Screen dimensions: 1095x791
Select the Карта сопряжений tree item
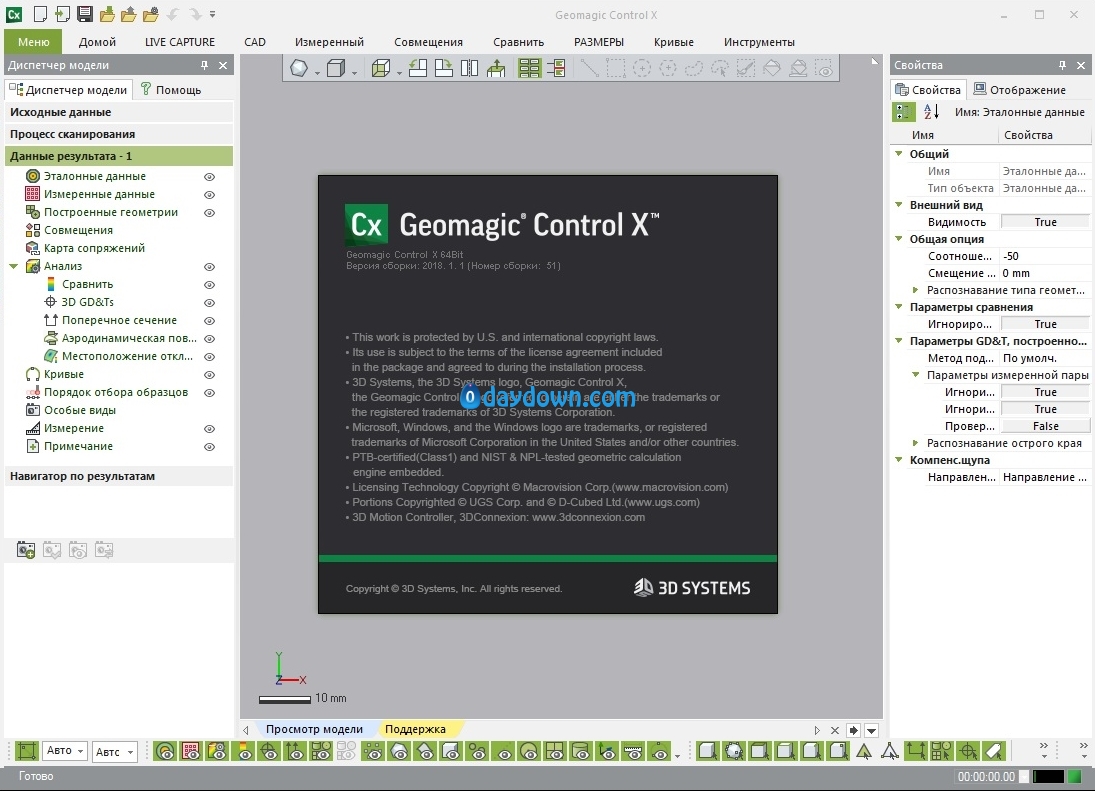[94, 248]
